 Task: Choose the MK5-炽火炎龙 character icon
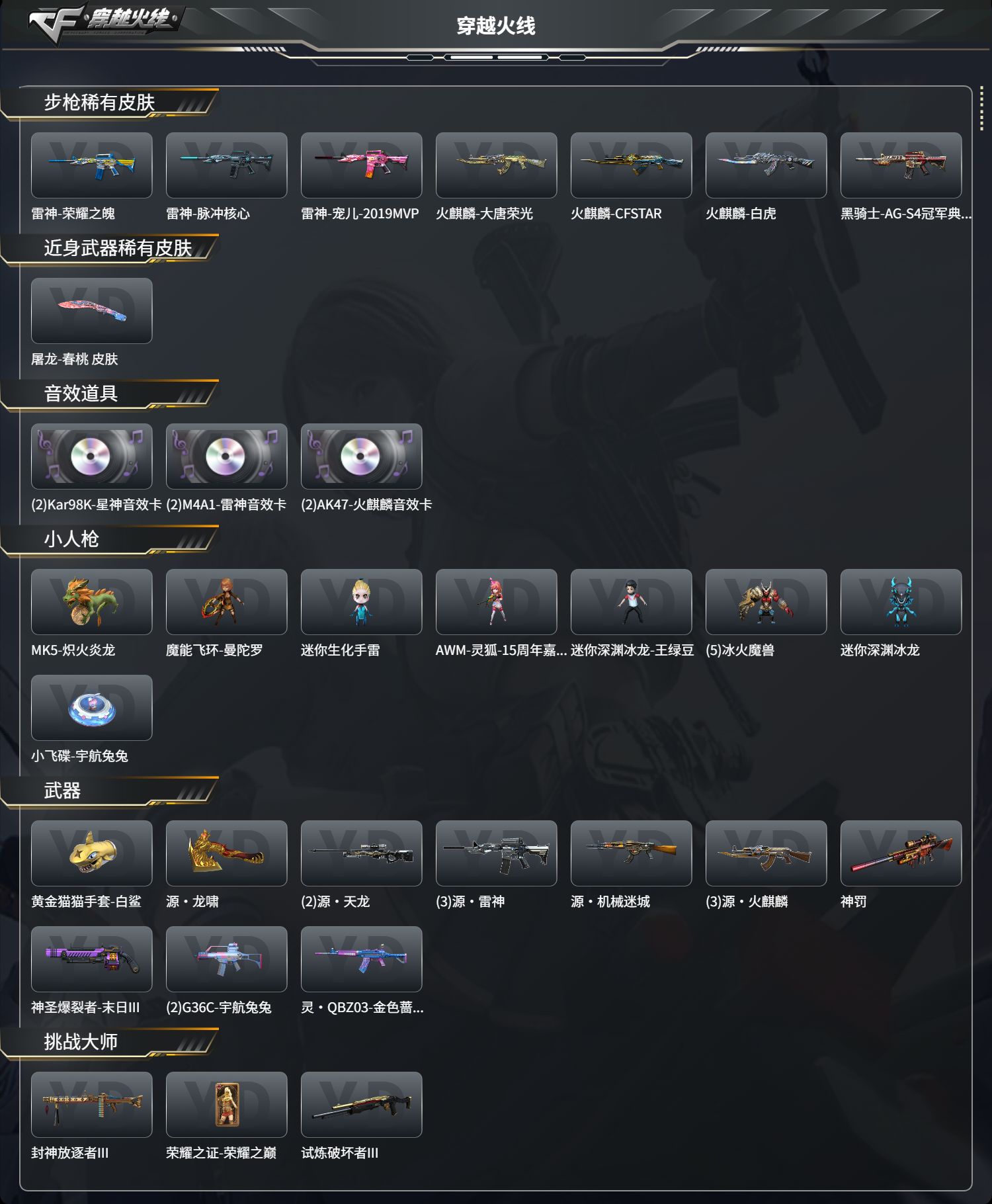pyautogui.click(x=92, y=602)
